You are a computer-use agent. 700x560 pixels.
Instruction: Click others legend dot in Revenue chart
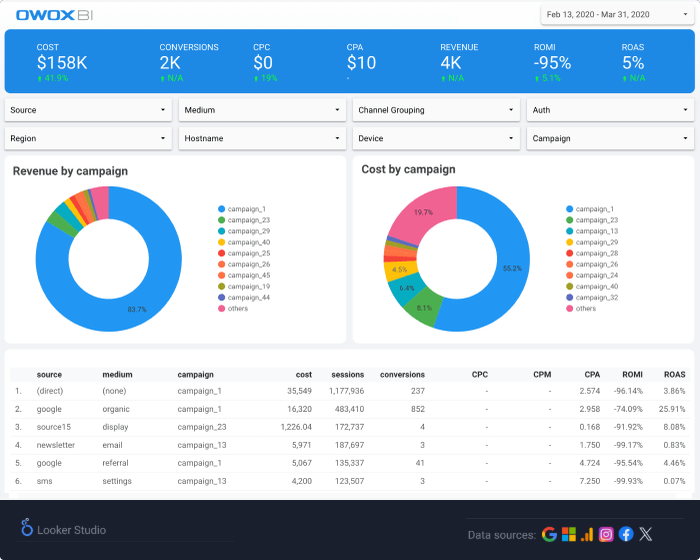(x=221, y=309)
